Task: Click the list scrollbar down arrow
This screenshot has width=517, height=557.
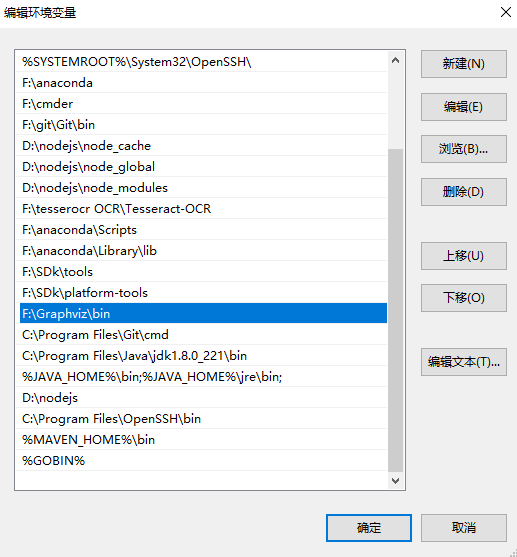Action: pos(395,481)
